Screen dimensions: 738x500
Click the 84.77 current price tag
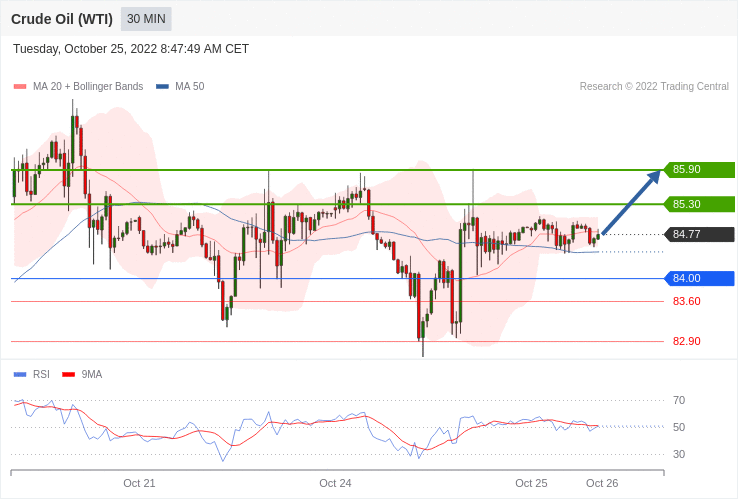698,235
